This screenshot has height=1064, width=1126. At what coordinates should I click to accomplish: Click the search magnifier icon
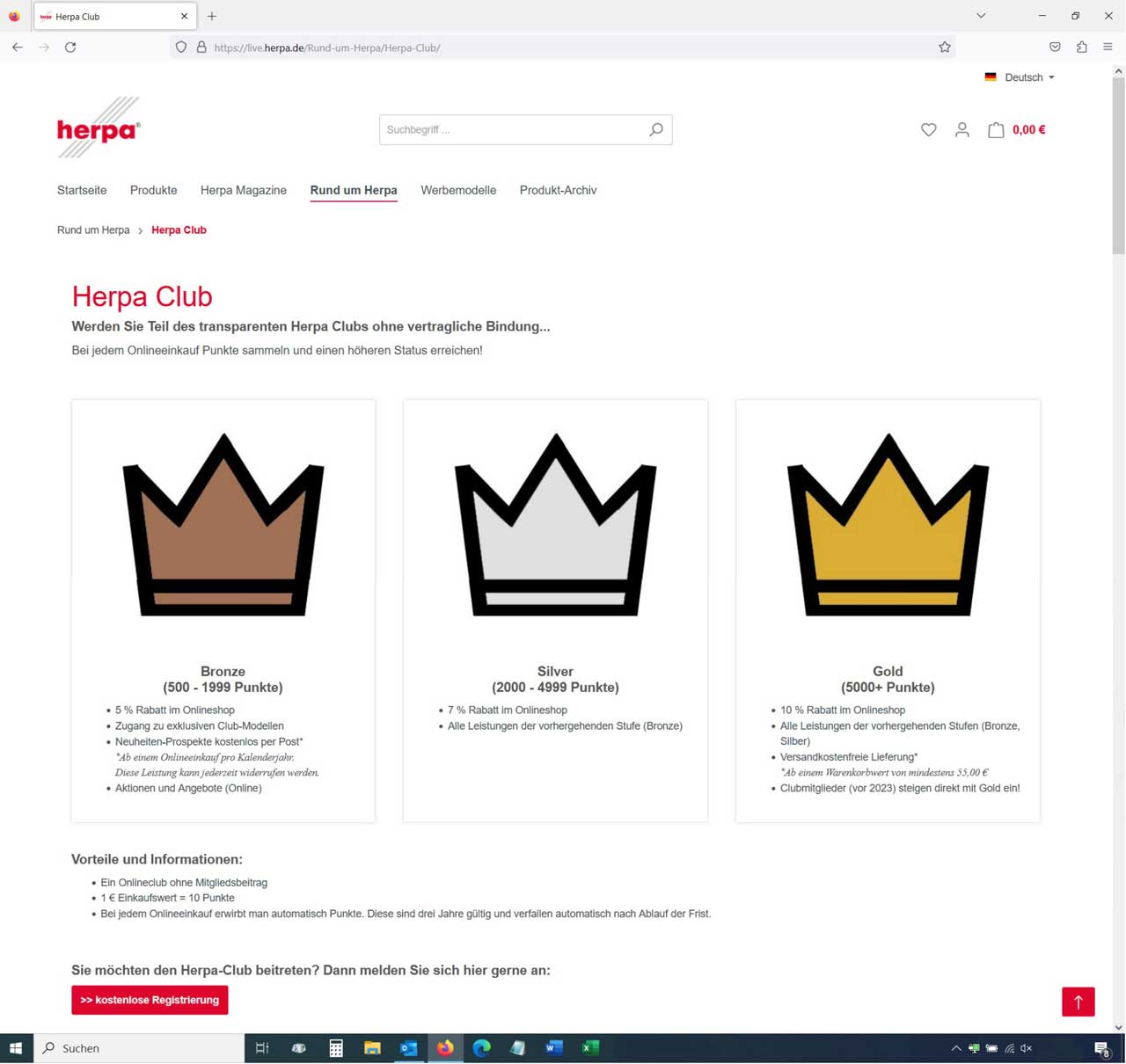(655, 130)
